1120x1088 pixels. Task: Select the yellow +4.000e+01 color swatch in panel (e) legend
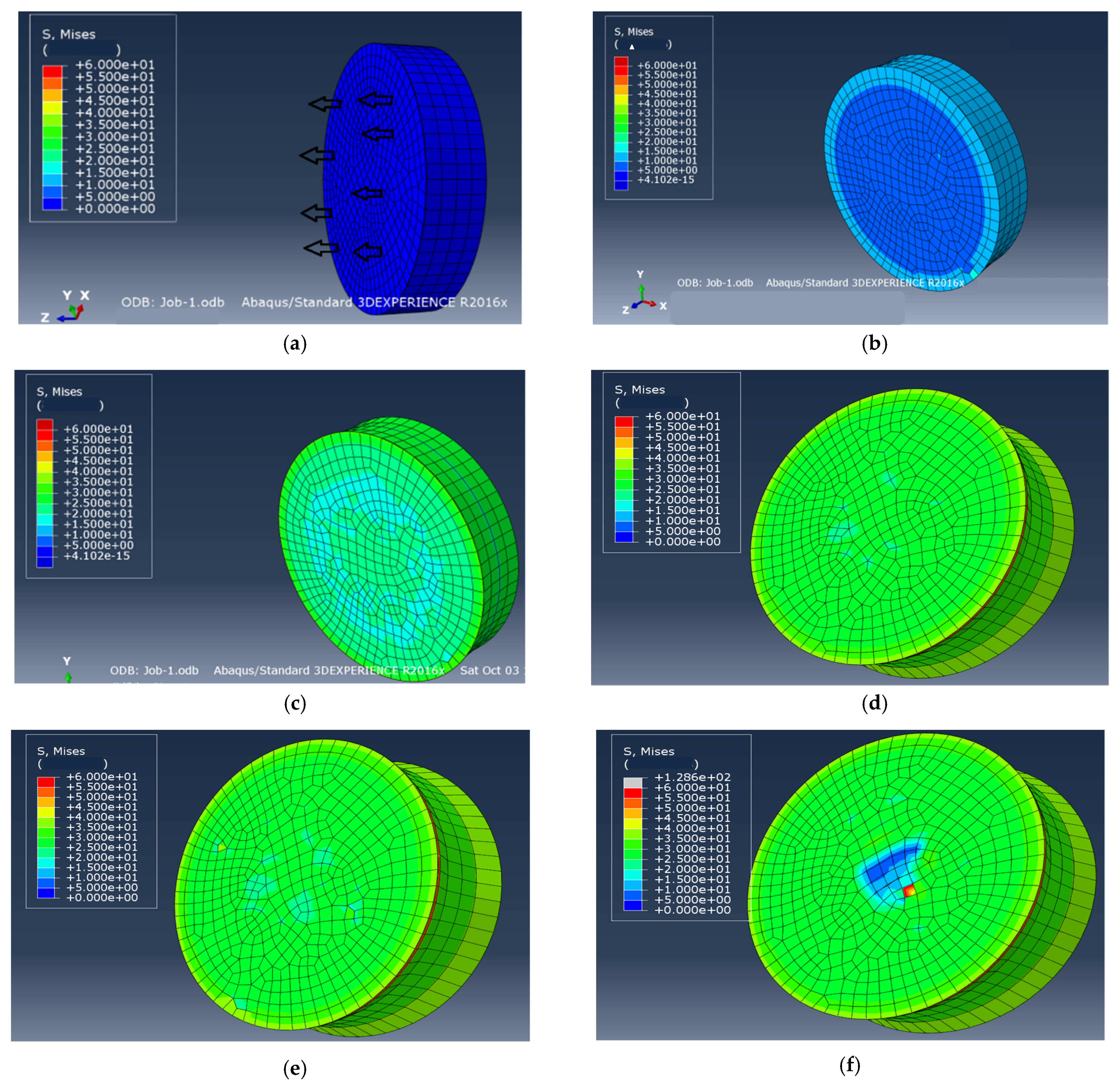click(46, 813)
